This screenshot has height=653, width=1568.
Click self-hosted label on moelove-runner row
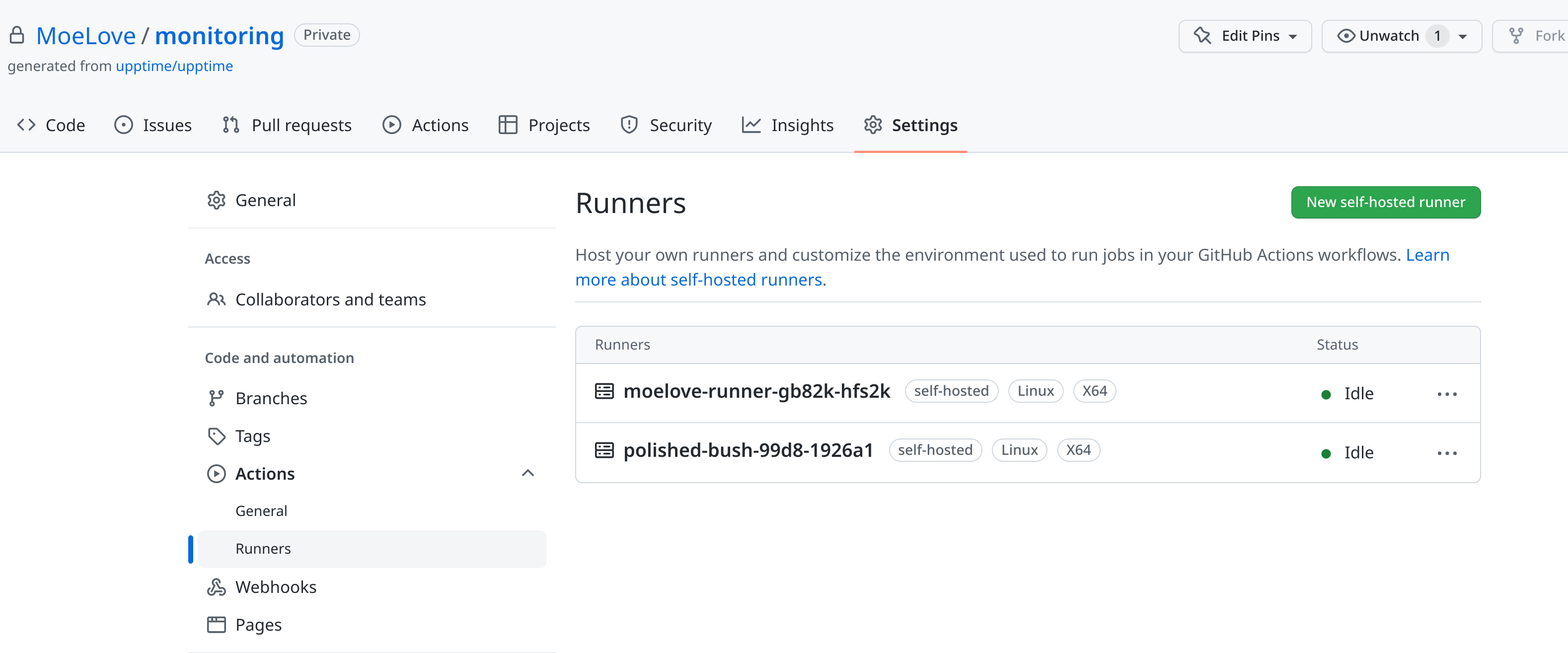pyautogui.click(x=952, y=391)
